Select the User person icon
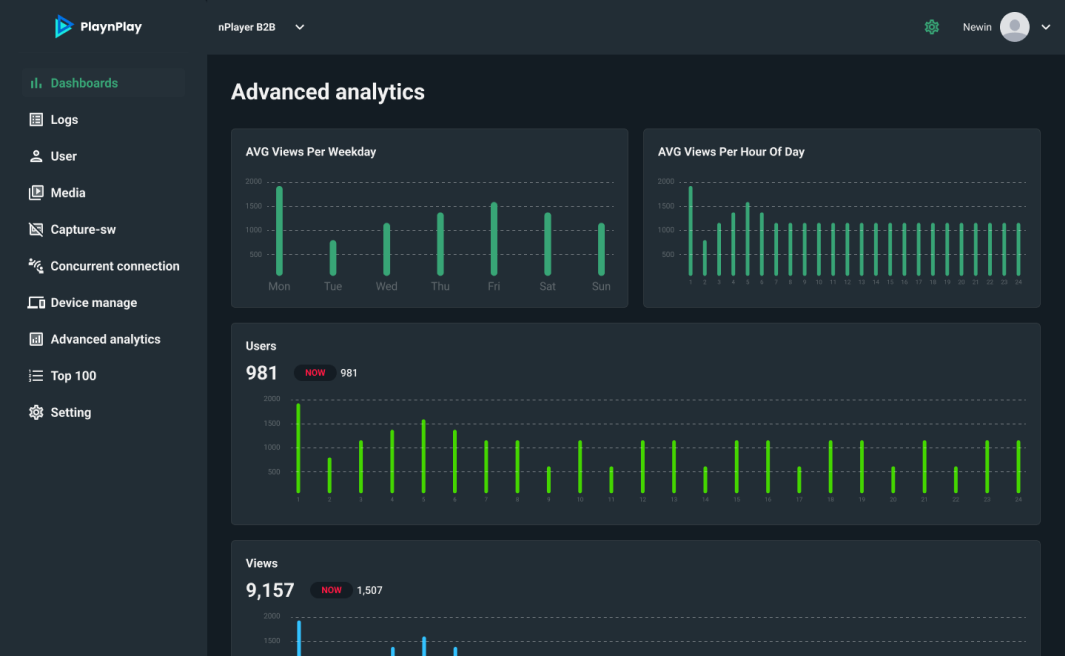This screenshot has height=656, width=1065. [36, 156]
